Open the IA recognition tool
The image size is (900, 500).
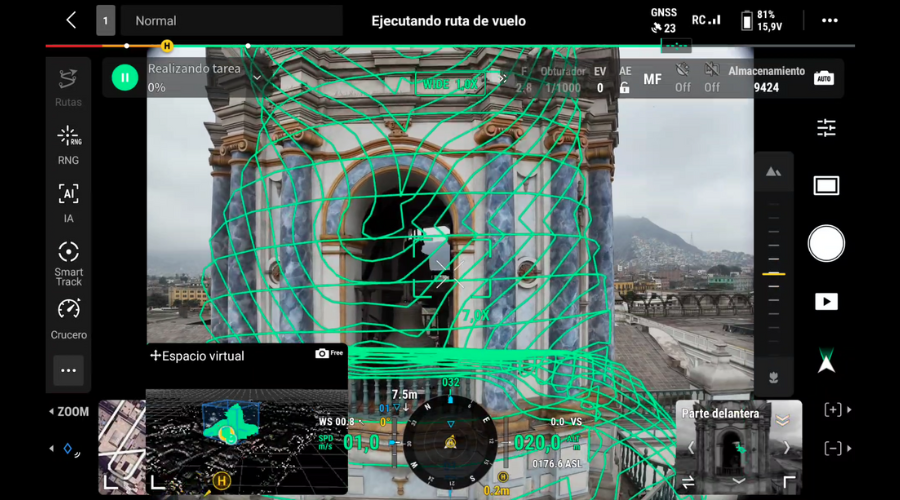click(x=68, y=201)
